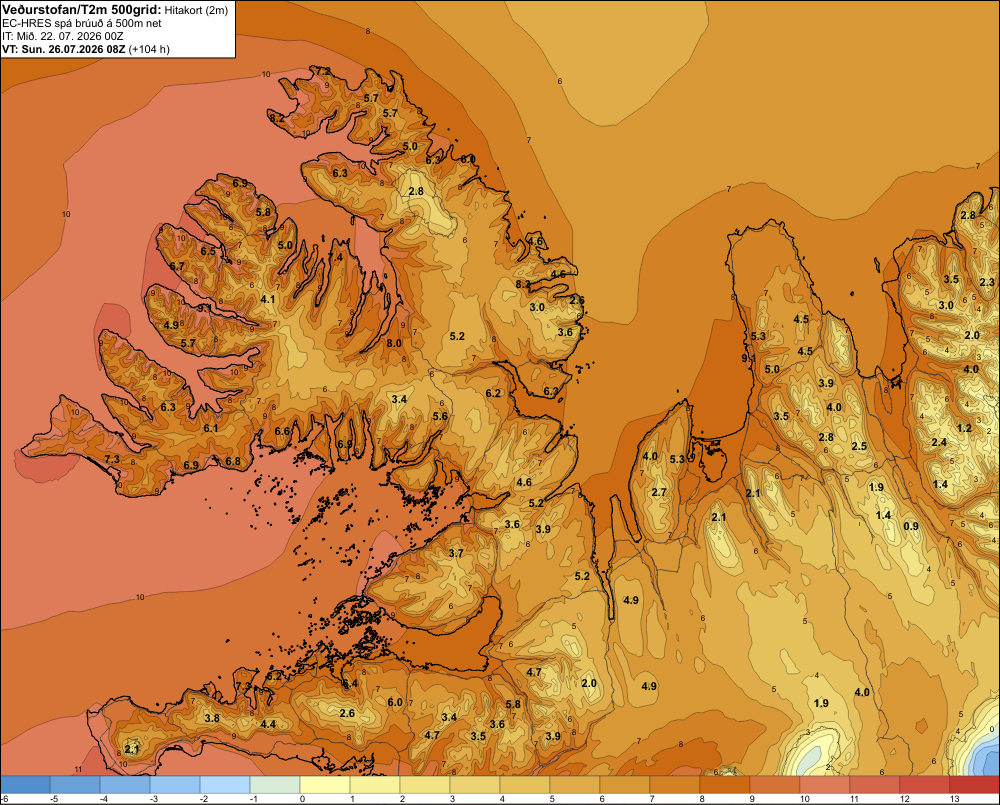The height and width of the screenshot is (805, 1000).
Task: Click the 6.5 temperature label in Westfjords
Action: (208, 251)
